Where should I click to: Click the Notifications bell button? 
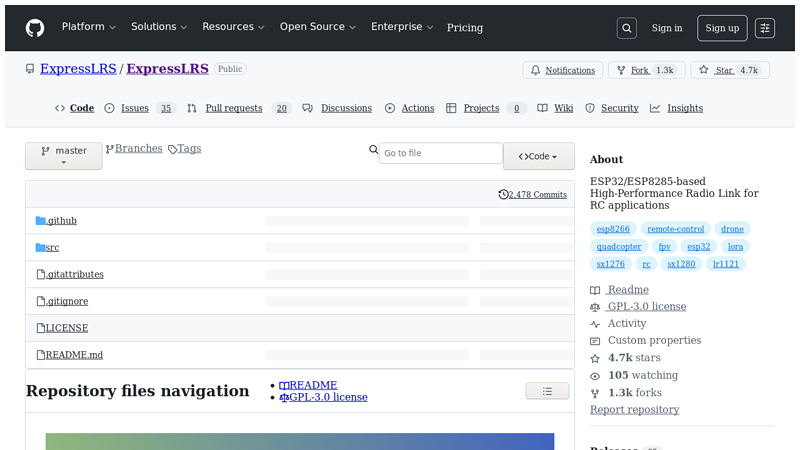coord(562,70)
